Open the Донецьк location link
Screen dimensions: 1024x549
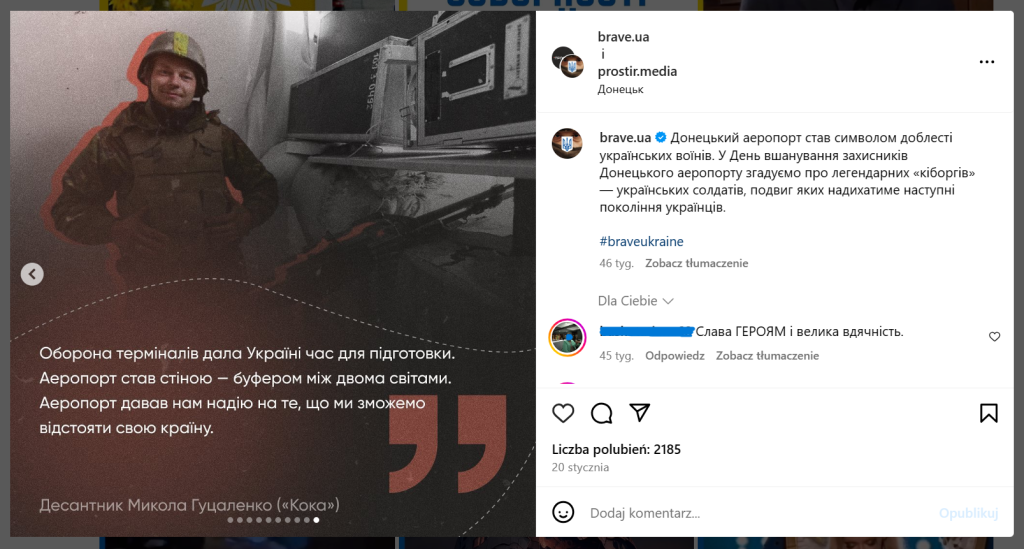[x=620, y=89]
